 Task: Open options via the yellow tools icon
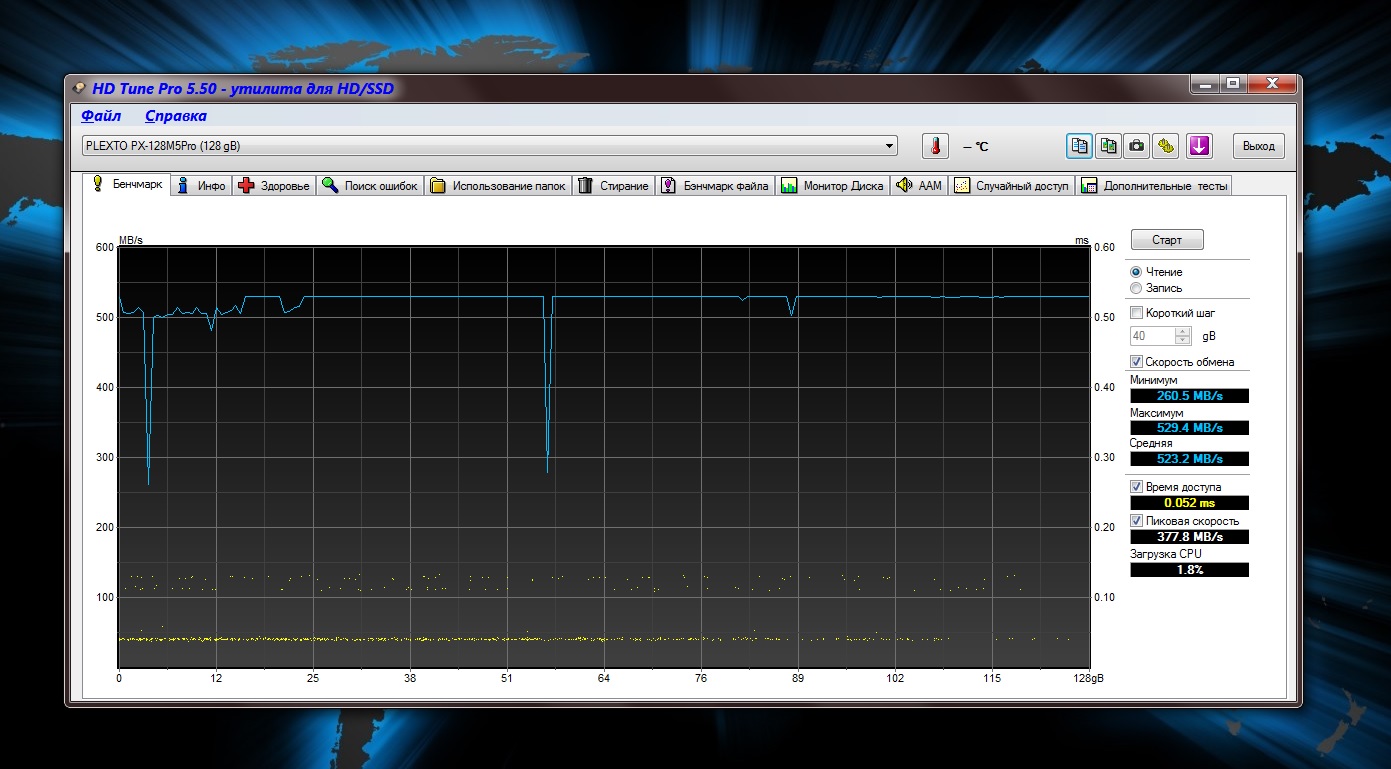[x=1166, y=146]
